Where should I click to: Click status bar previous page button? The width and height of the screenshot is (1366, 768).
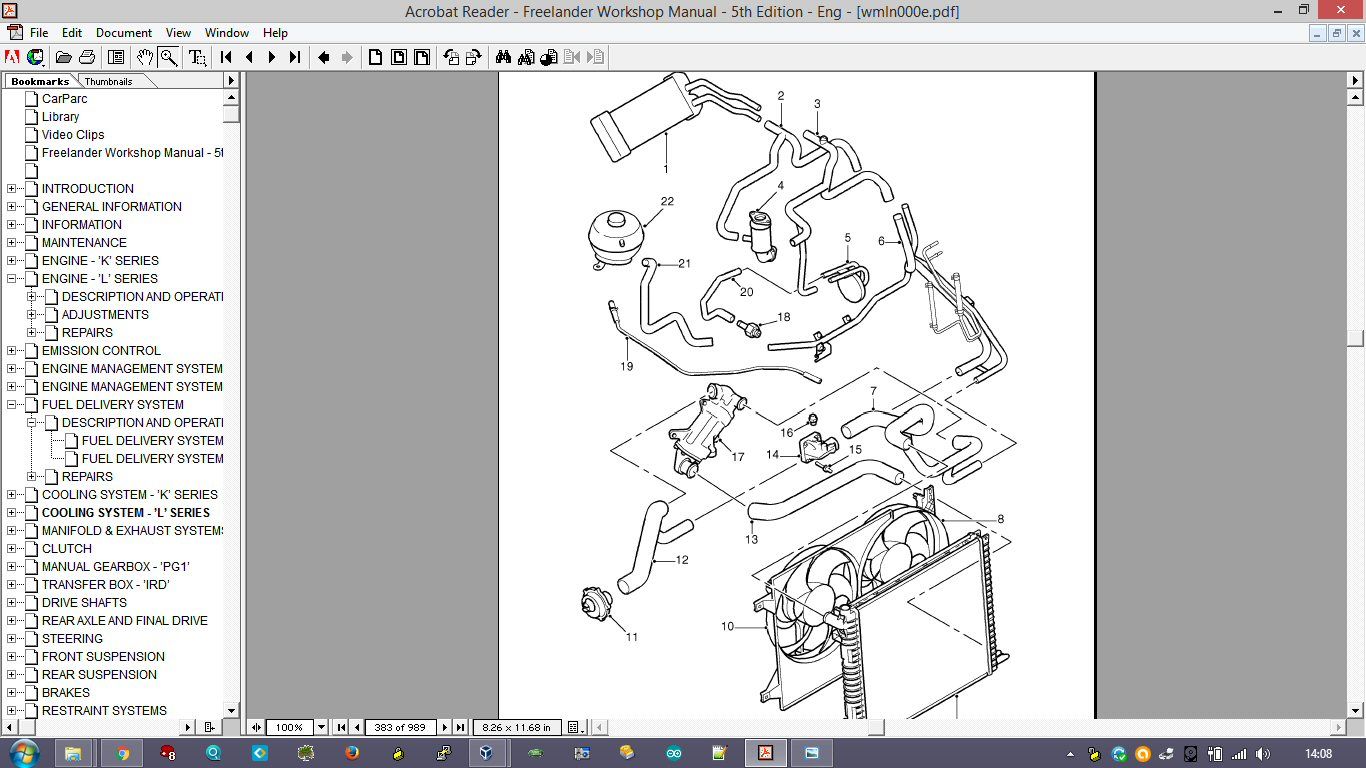[356, 727]
